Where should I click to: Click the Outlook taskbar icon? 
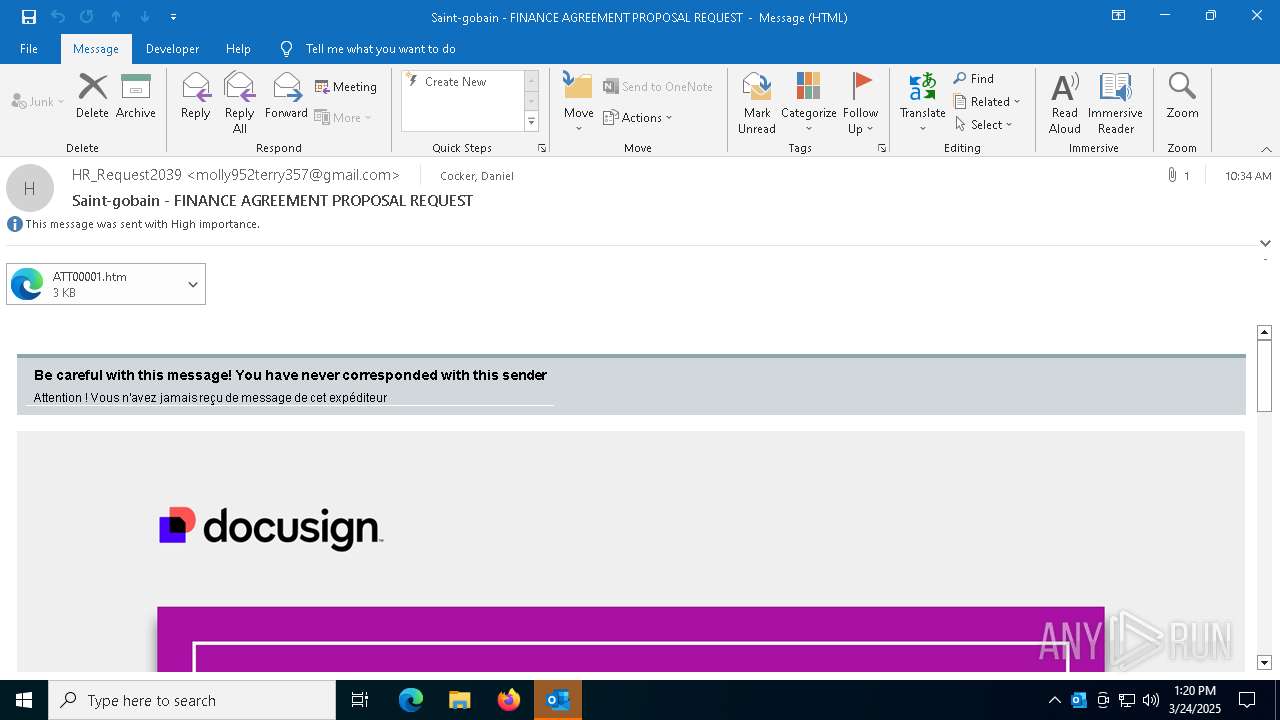557,700
